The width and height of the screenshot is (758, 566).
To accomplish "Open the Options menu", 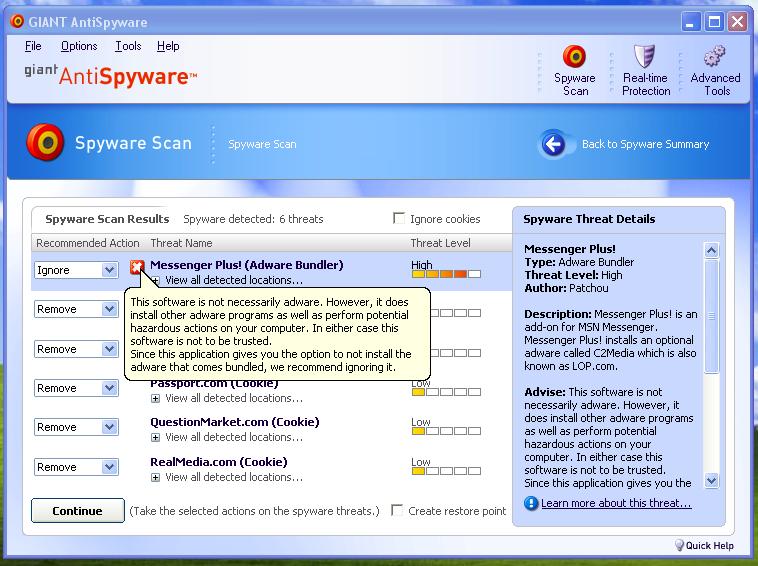I will (79, 46).
